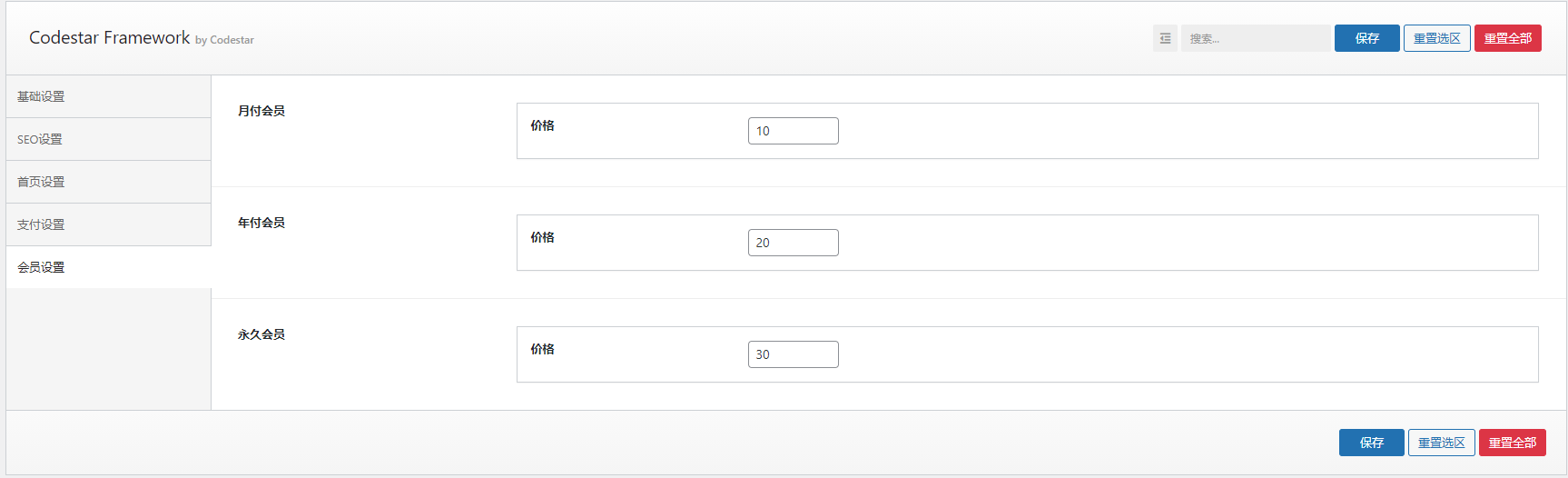Click the 价格 label under 月付会员
The height and width of the screenshot is (478, 1568).
[x=542, y=125]
